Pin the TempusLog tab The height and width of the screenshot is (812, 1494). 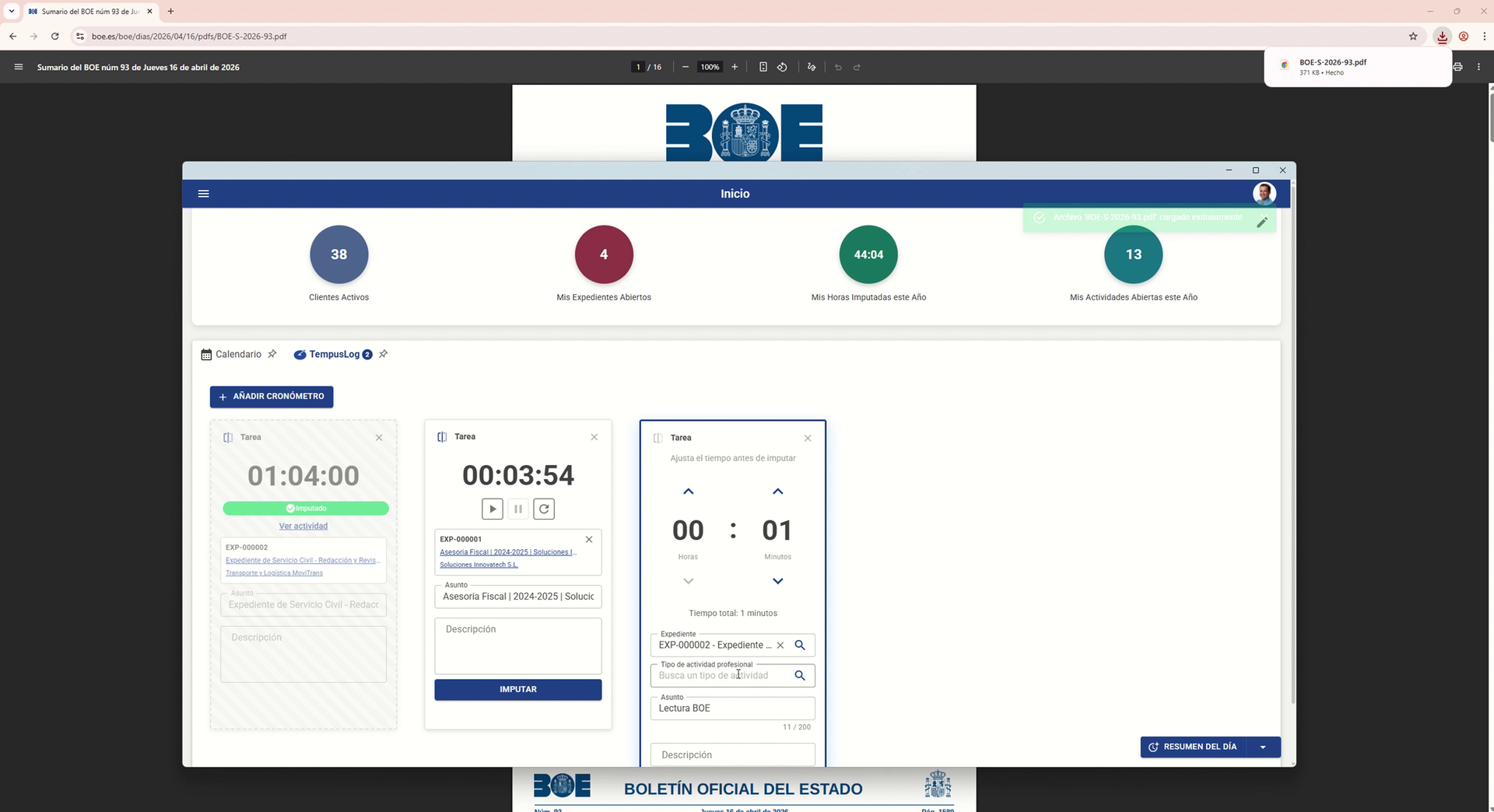click(384, 354)
